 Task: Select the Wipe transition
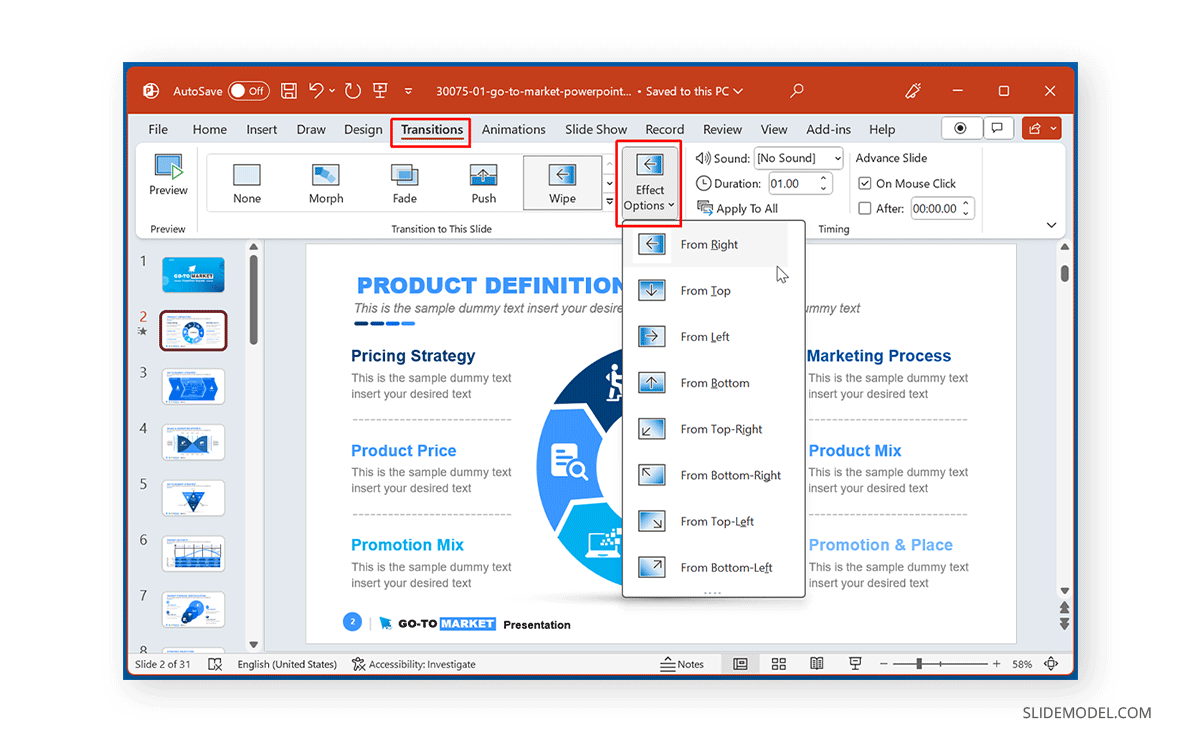click(x=562, y=182)
